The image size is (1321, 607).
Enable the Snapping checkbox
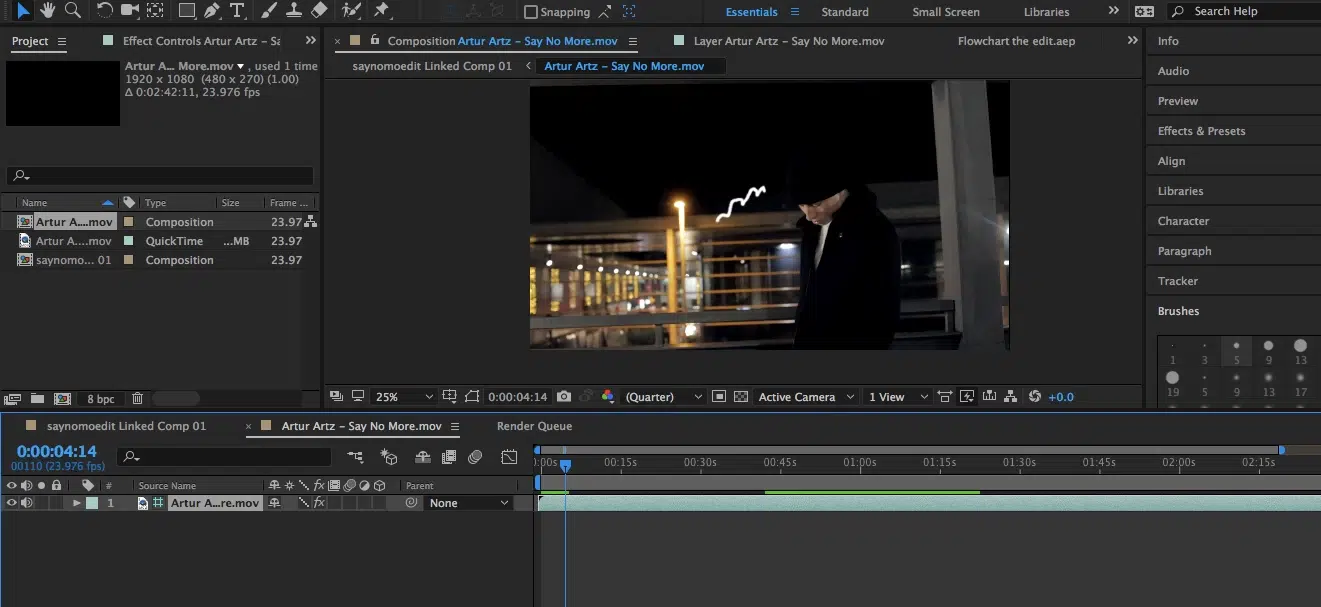pyautogui.click(x=531, y=12)
